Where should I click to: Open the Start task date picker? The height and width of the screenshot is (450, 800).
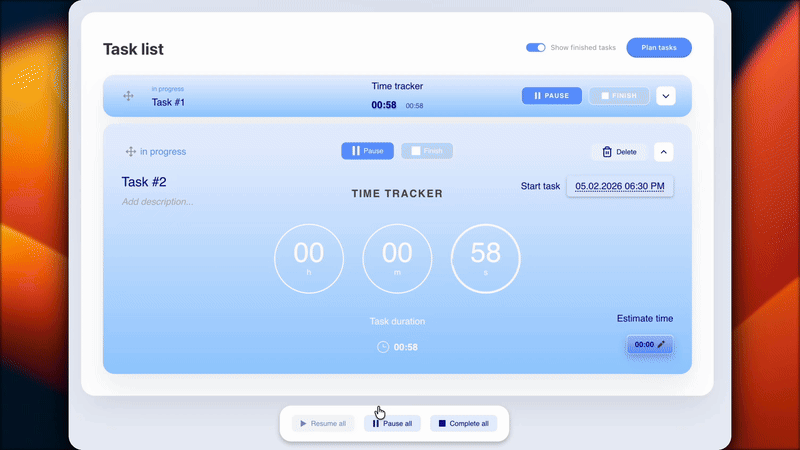620,186
